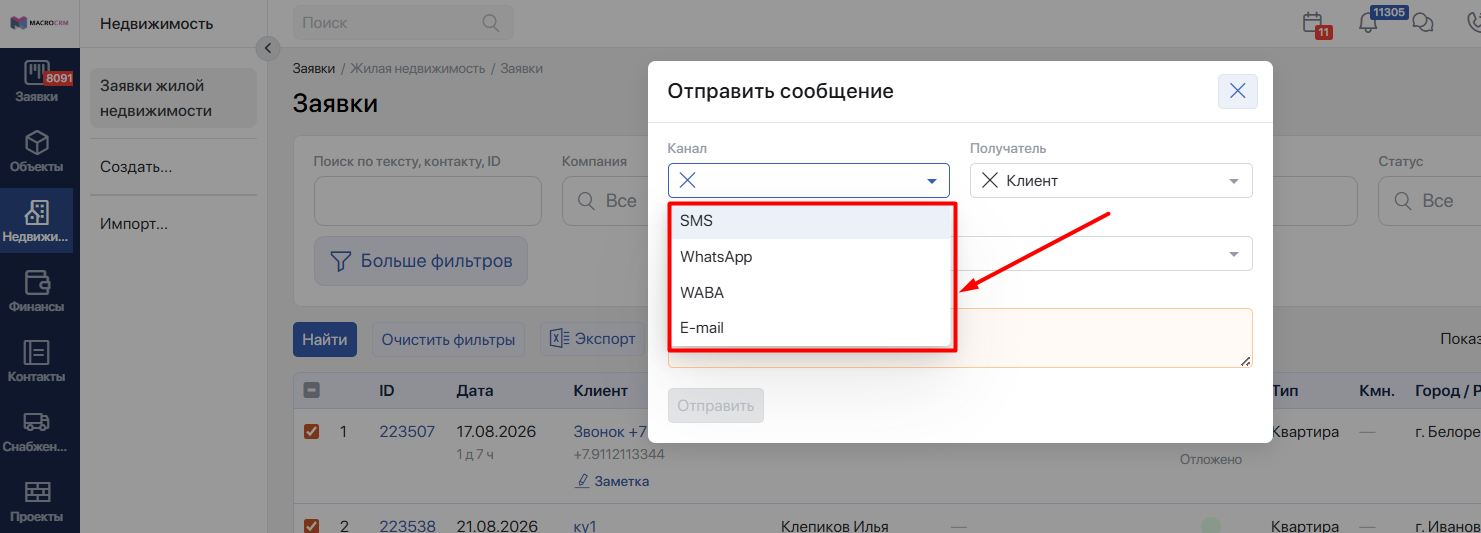Click the Заметка note link

(x=613, y=481)
